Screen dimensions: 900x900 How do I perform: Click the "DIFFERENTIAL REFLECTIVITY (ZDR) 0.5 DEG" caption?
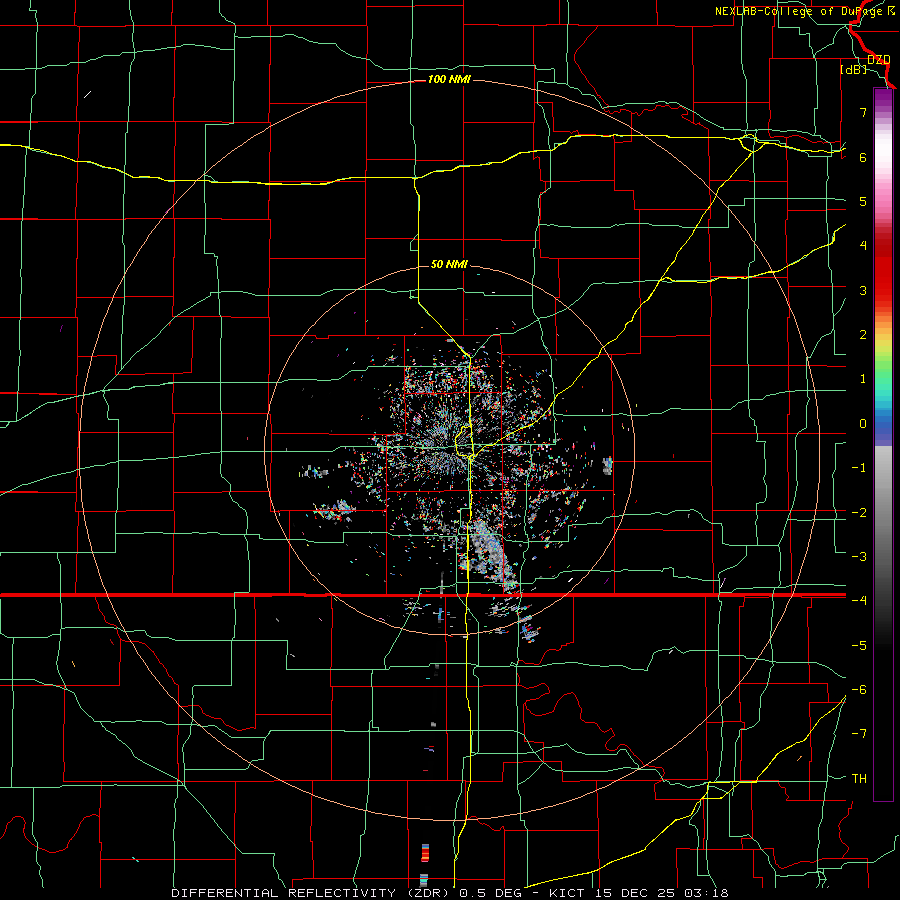(347, 893)
